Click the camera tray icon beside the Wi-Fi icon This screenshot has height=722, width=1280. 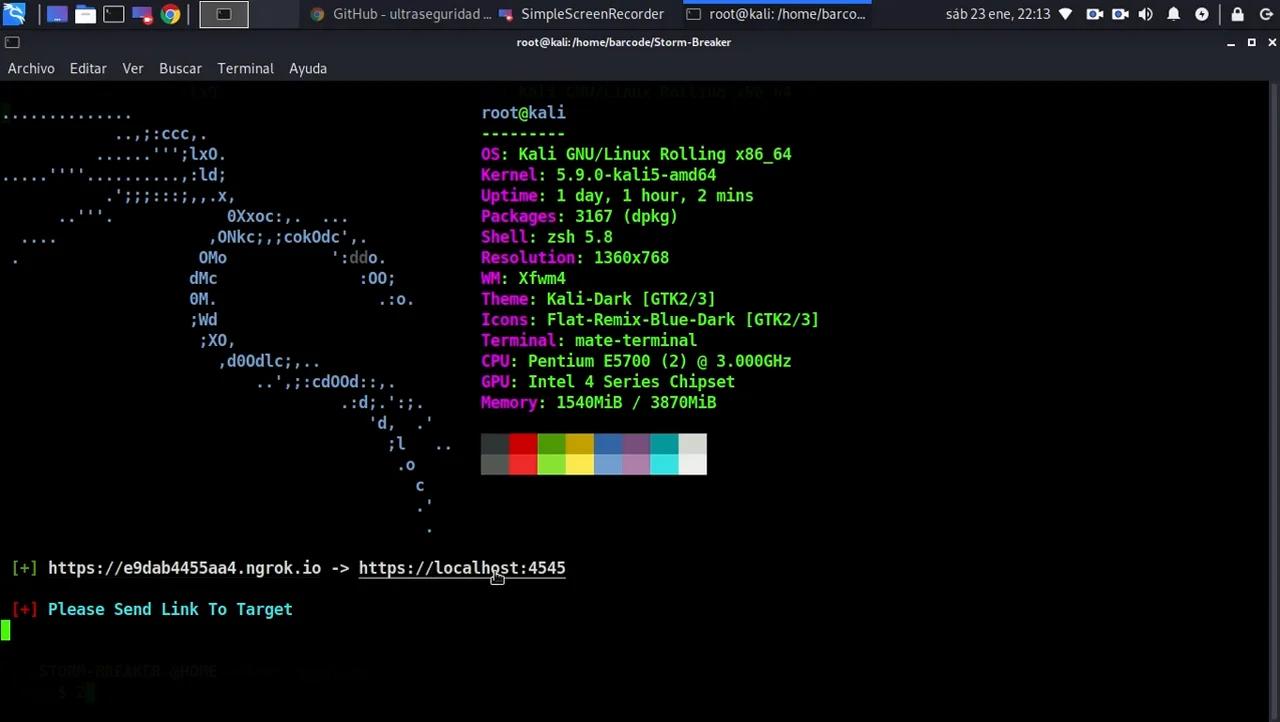click(1094, 14)
